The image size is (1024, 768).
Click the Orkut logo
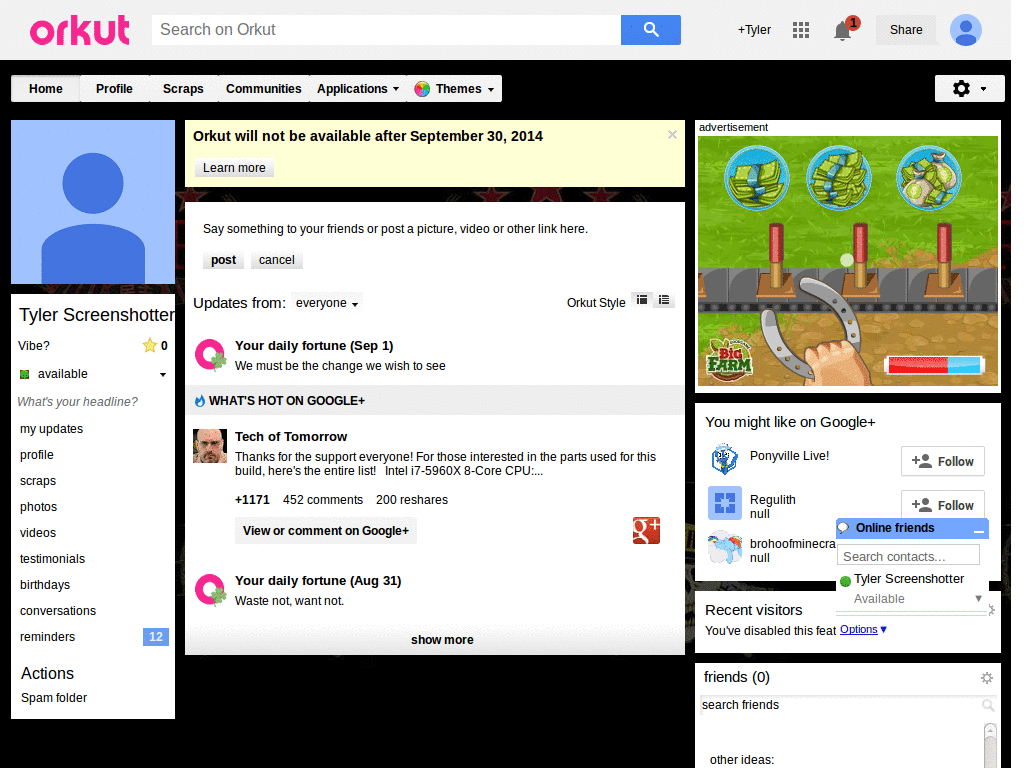[x=80, y=30]
